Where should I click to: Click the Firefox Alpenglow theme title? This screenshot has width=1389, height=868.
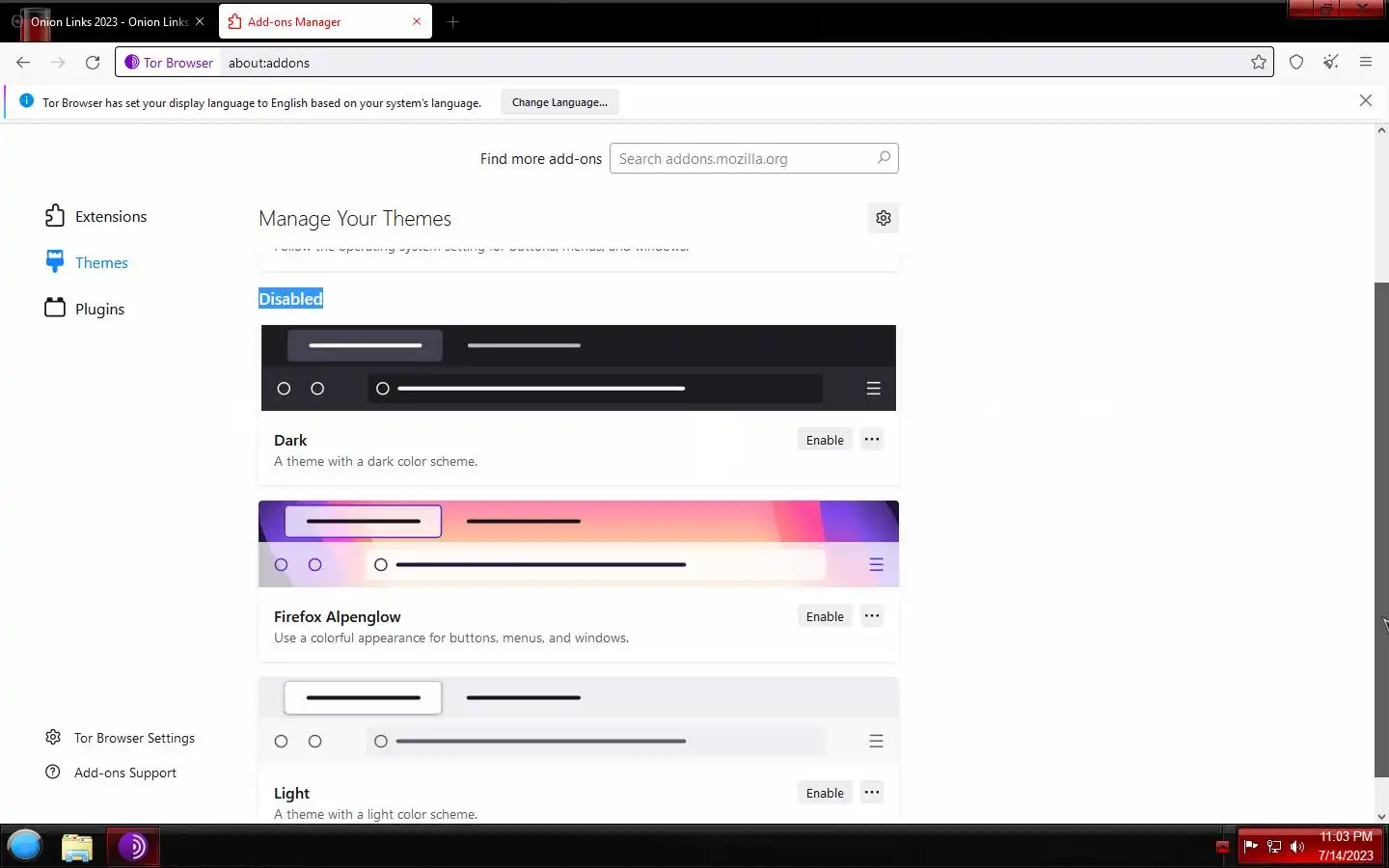337,617
